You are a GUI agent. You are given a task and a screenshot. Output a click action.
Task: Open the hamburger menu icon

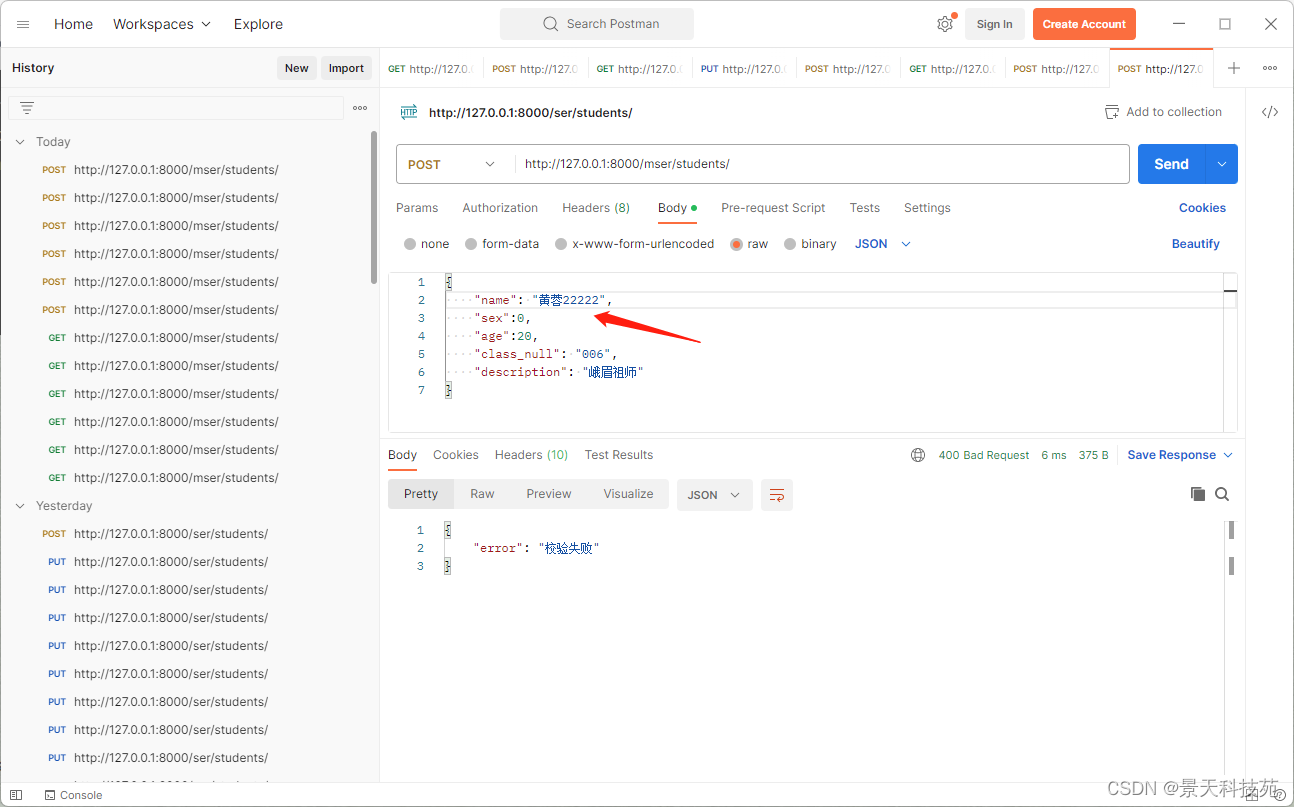coord(23,24)
